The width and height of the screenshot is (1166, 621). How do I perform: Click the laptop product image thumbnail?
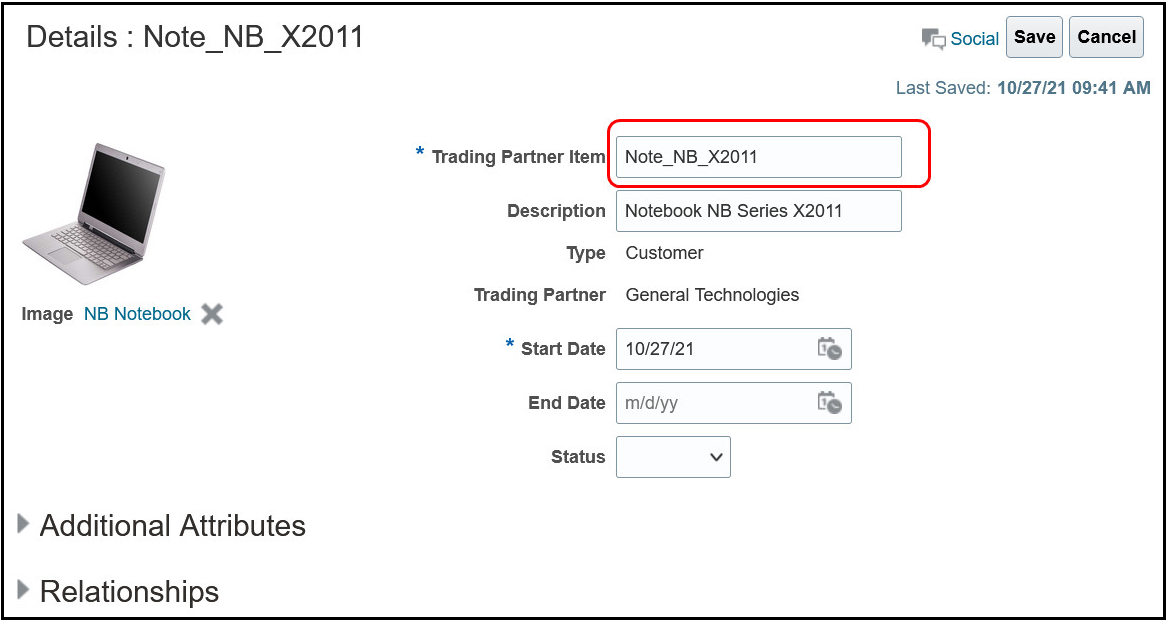pyautogui.click(x=94, y=213)
